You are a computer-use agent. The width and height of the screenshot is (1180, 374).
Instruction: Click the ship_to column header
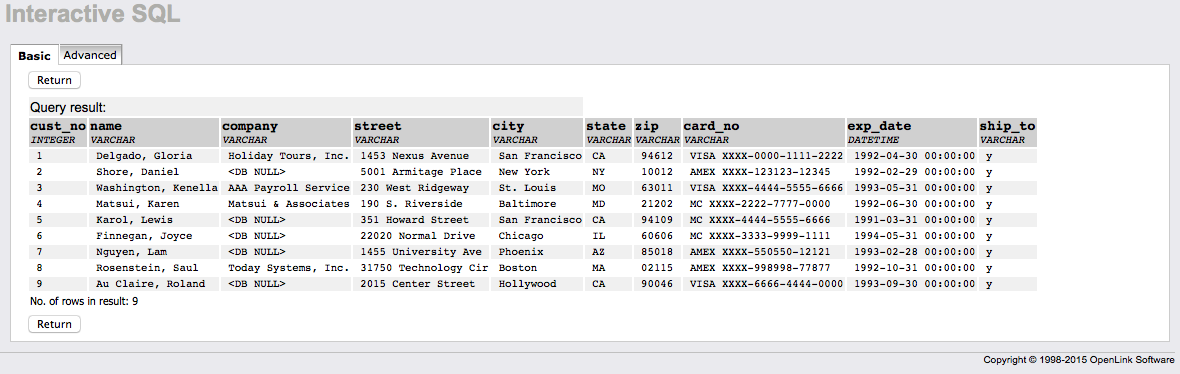(1008, 126)
